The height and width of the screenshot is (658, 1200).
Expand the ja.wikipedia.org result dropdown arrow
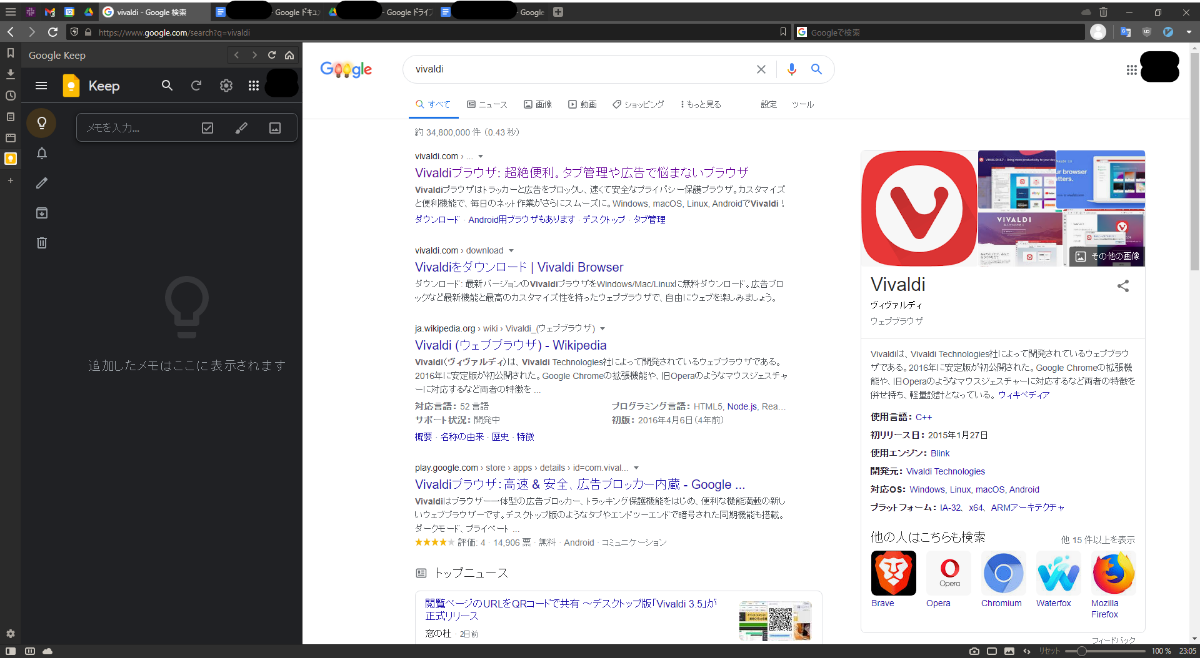[x=603, y=328]
